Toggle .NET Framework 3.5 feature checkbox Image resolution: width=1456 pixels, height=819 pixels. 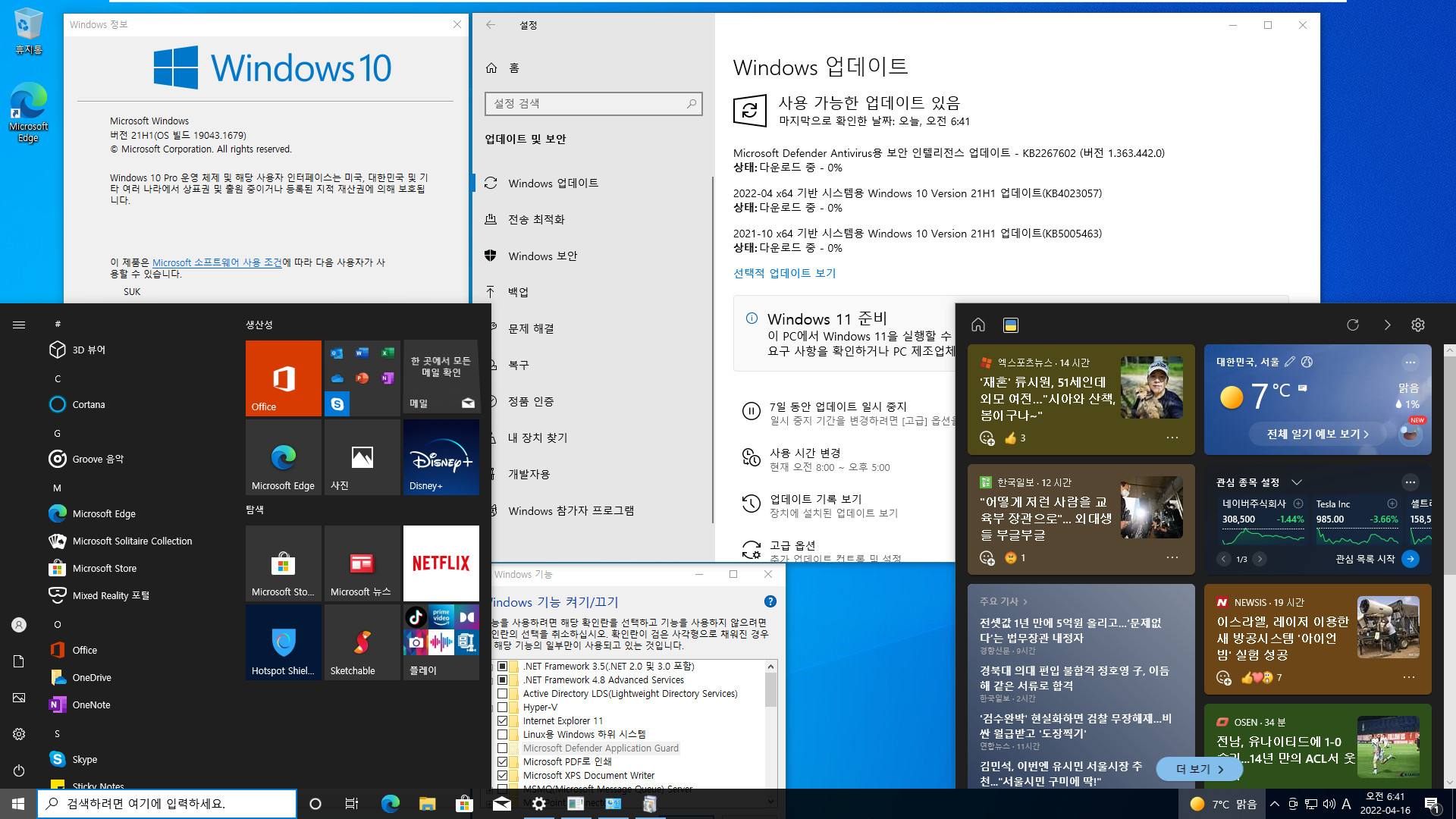(502, 665)
